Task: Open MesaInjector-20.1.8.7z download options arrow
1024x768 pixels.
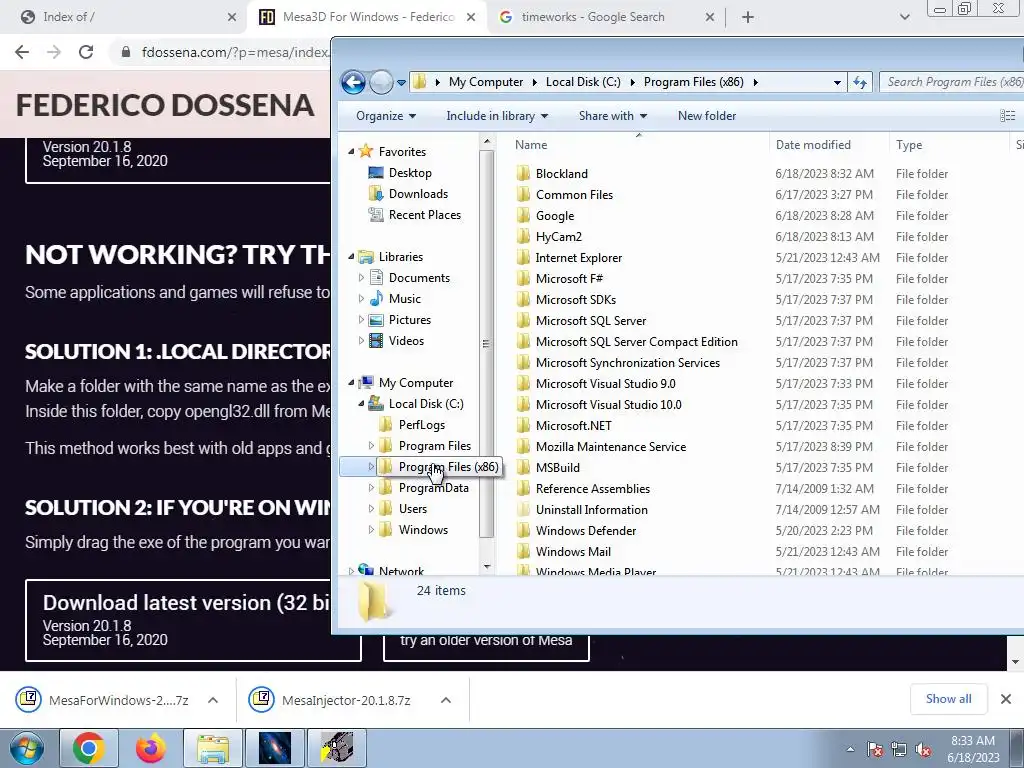Action: pyautogui.click(x=445, y=700)
